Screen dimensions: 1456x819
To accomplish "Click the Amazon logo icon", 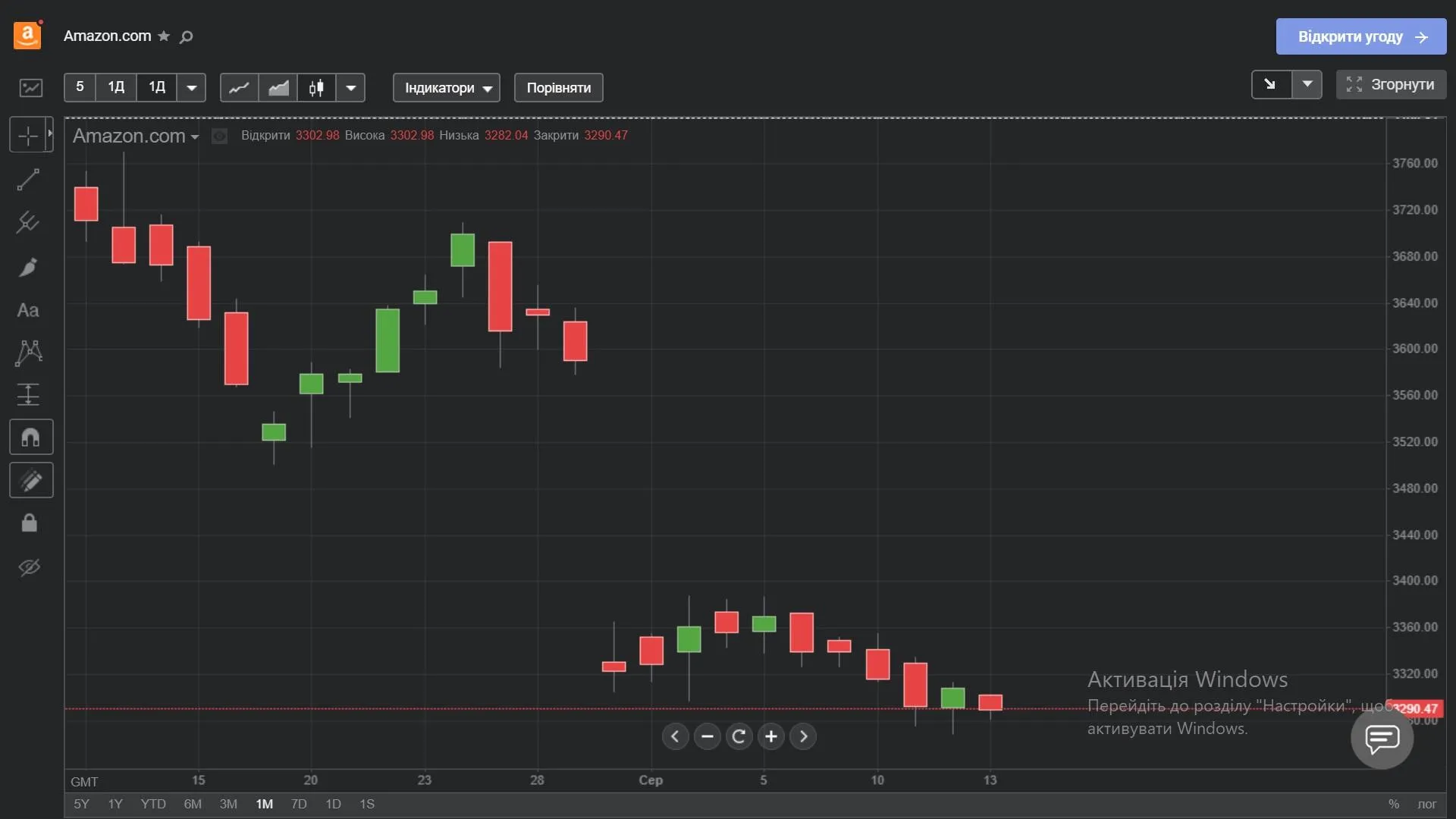I will pyautogui.click(x=27, y=36).
